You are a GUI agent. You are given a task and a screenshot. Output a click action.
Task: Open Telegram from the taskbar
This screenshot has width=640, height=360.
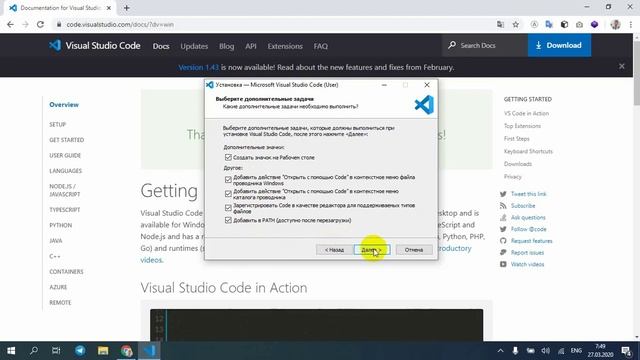tap(80, 351)
